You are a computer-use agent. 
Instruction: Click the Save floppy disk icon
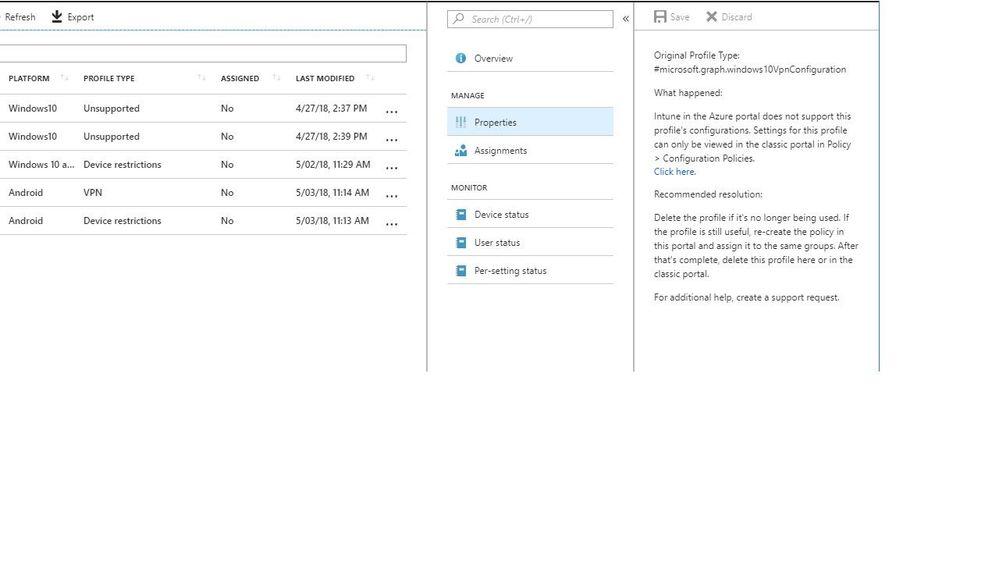[660, 17]
